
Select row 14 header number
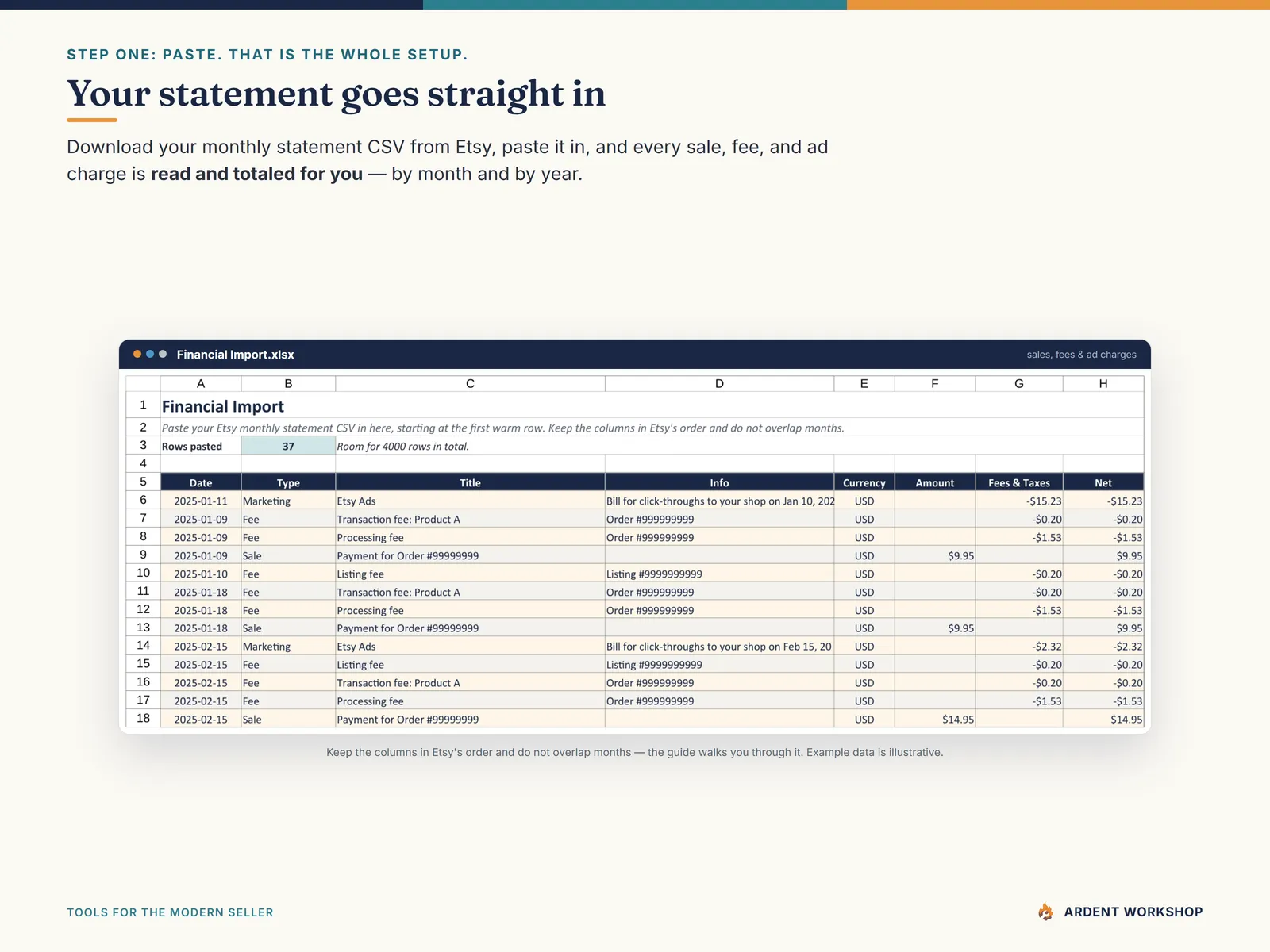(144, 645)
